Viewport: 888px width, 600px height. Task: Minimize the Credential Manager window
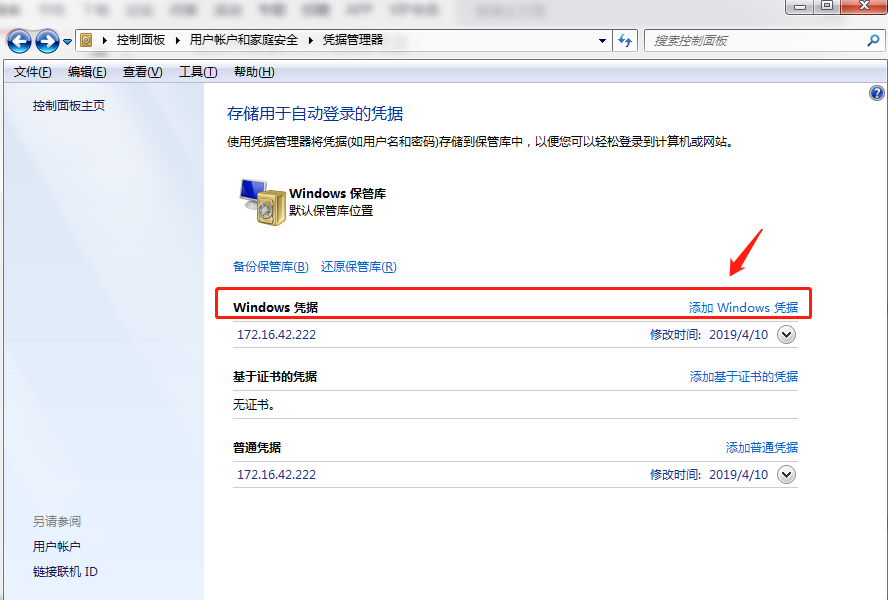coord(800,6)
